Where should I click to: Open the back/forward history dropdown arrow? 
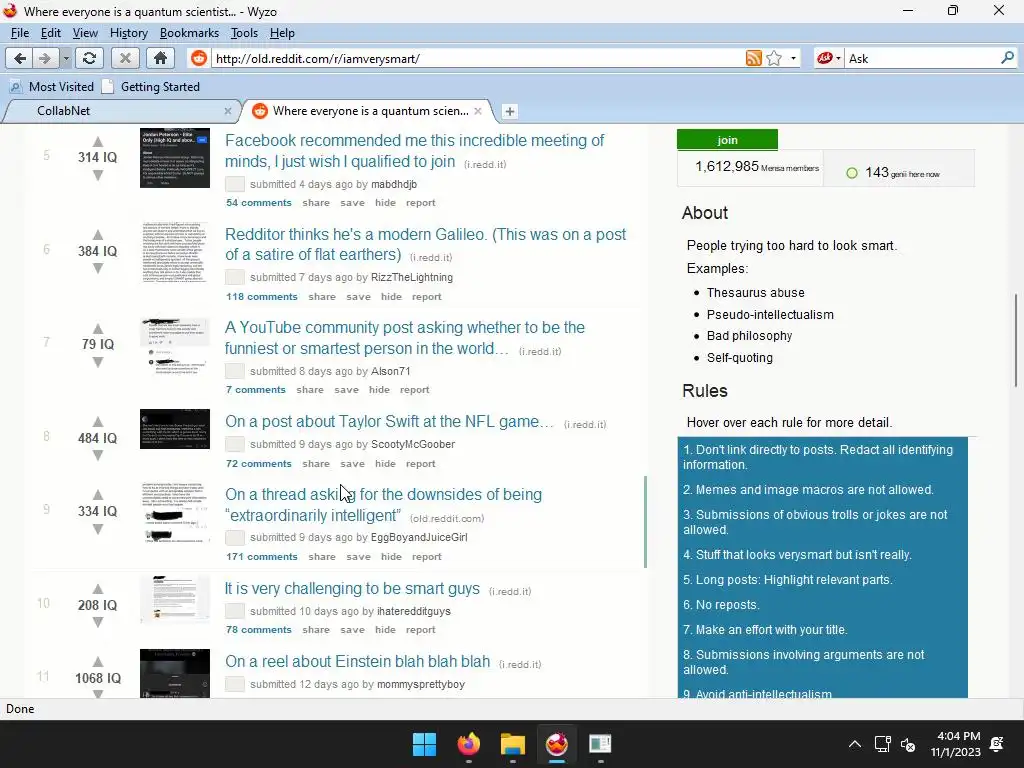click(x=66, y=59)
